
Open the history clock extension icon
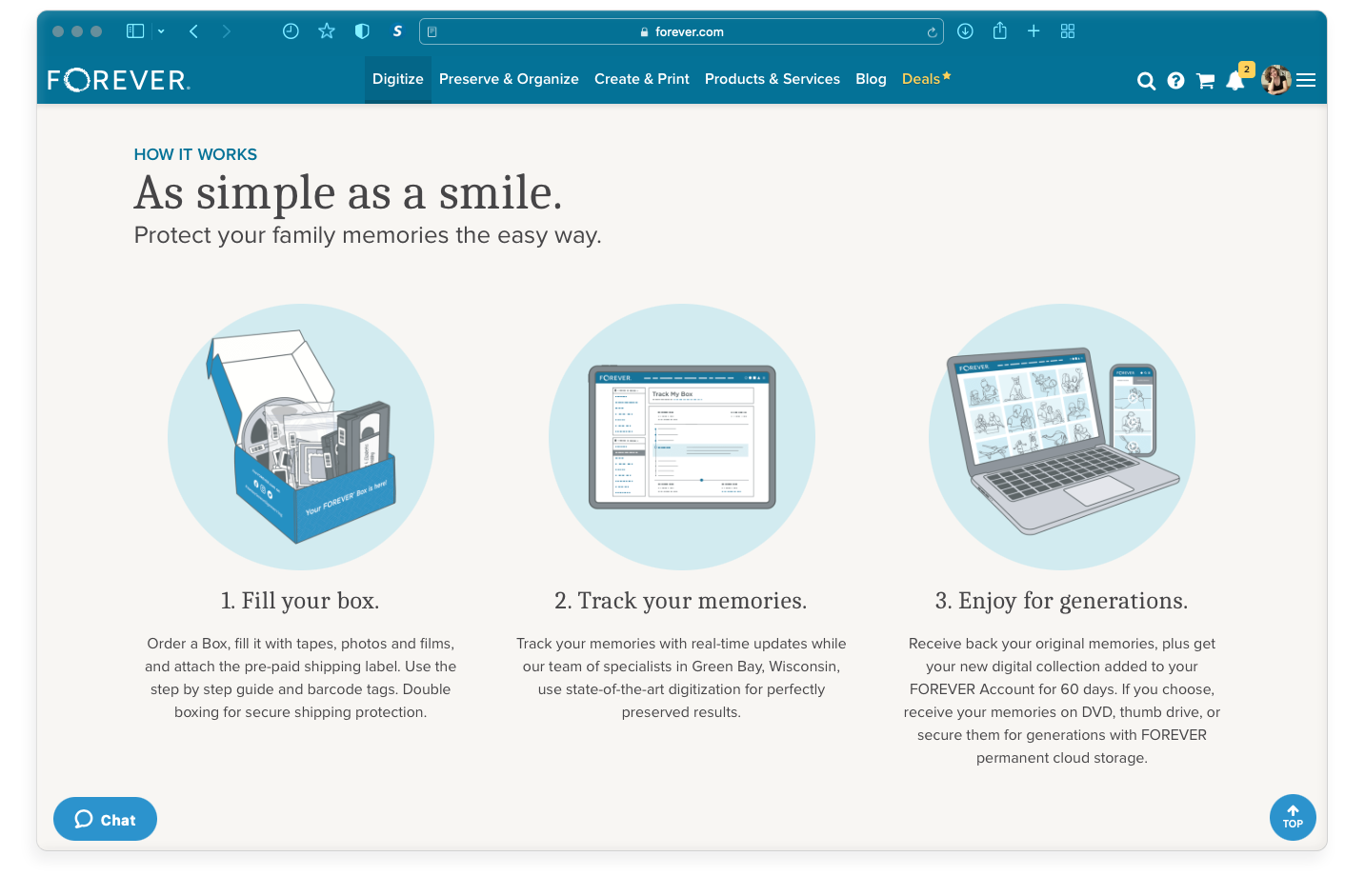tap(291, 31)
